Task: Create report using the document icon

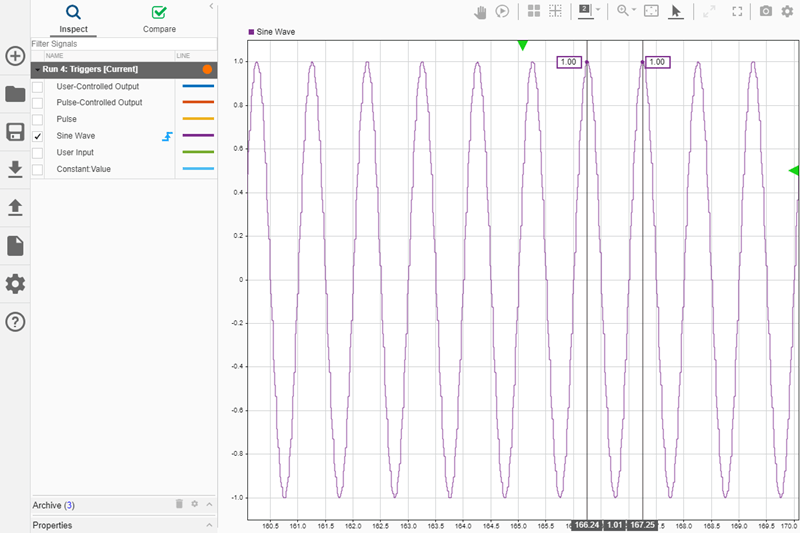Action: tap(15, 246)
